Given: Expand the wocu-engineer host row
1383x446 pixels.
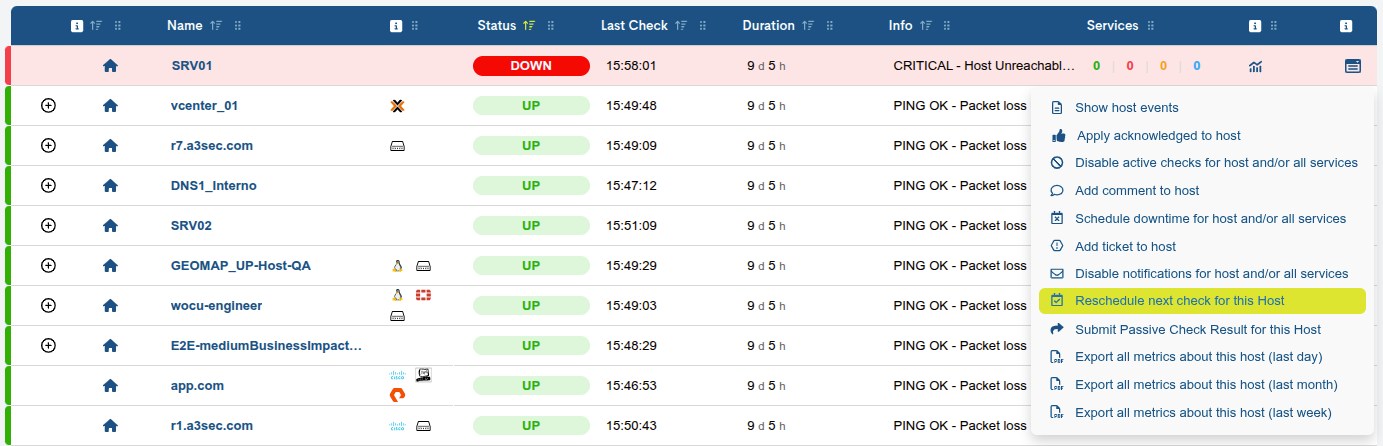Looking at the screenshot, I should click(48, 306).
